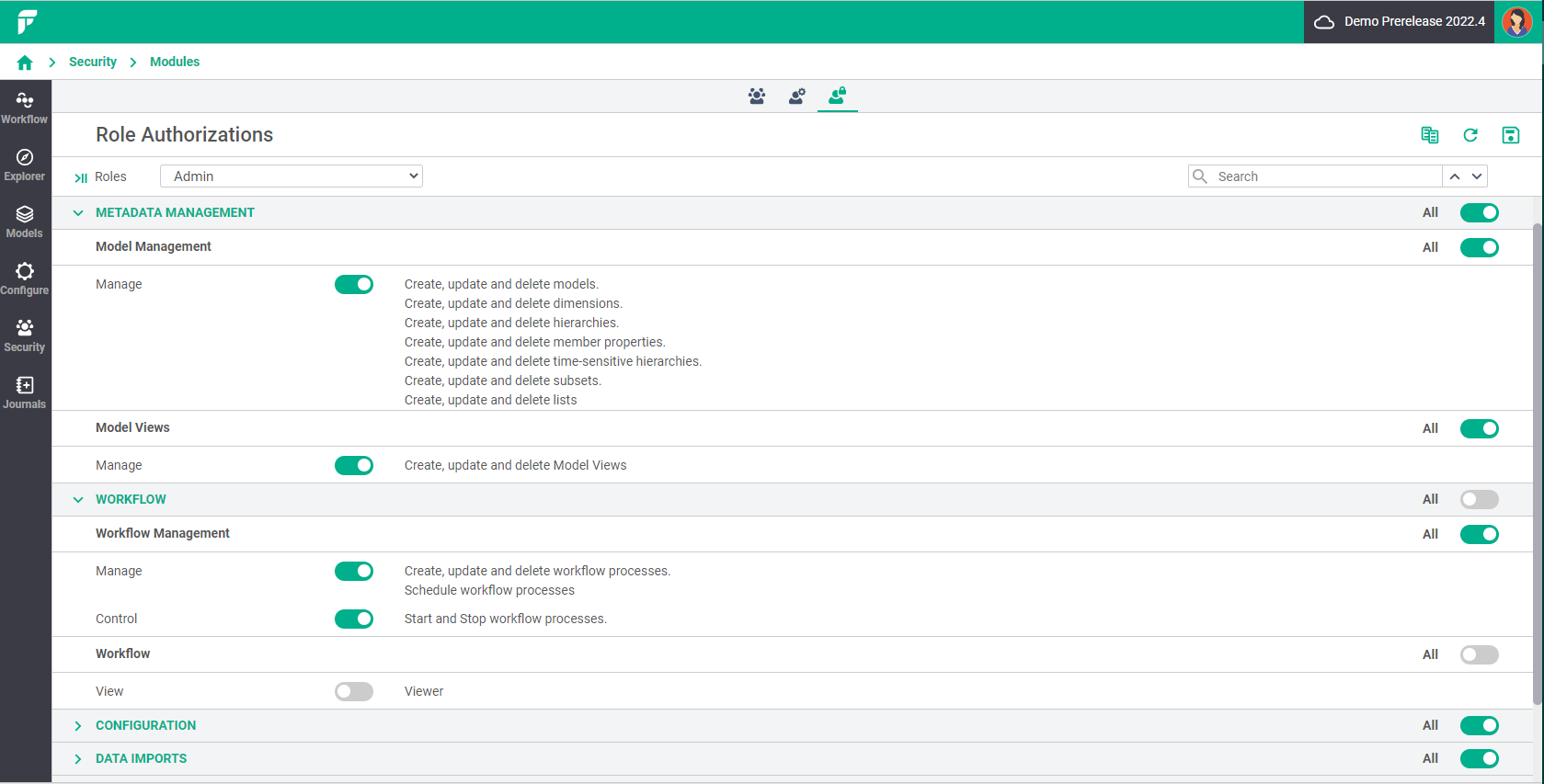Image resolution: width=1544 pixels, height=784 pixels.
Task: Click the Model Management subsection label
Action: click(154, 246)
